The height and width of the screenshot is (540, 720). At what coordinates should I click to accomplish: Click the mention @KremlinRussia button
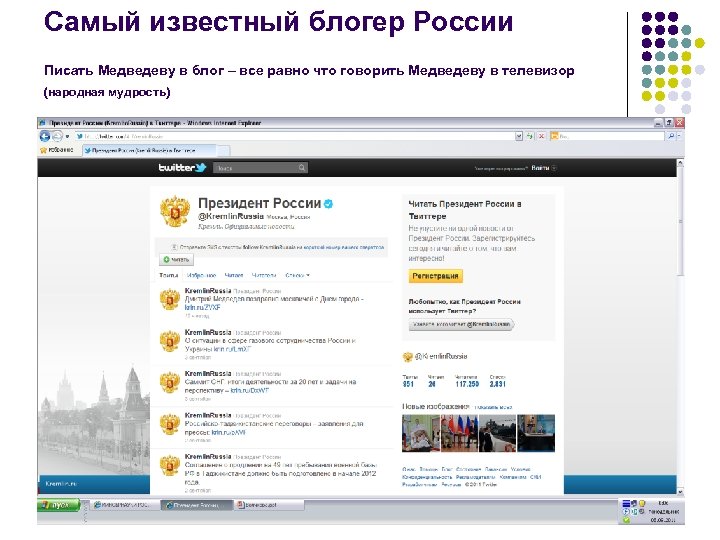(461, 325)
